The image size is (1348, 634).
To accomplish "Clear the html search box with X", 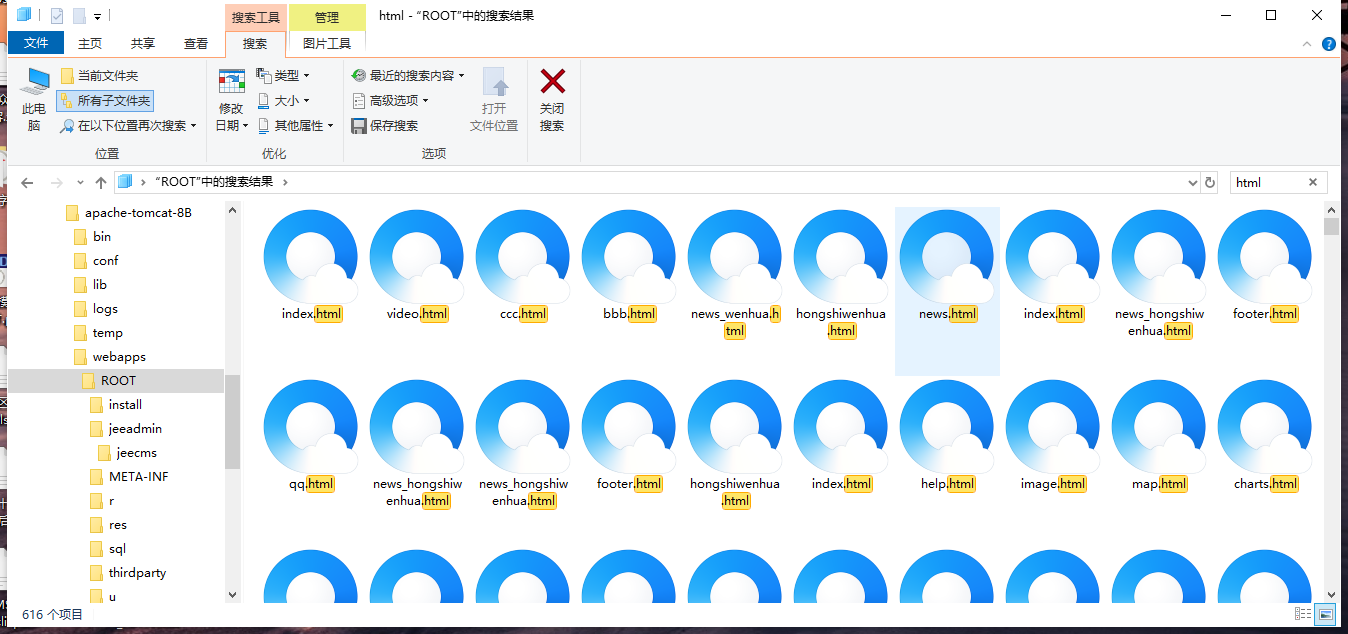I will (x=1313, y=182).
